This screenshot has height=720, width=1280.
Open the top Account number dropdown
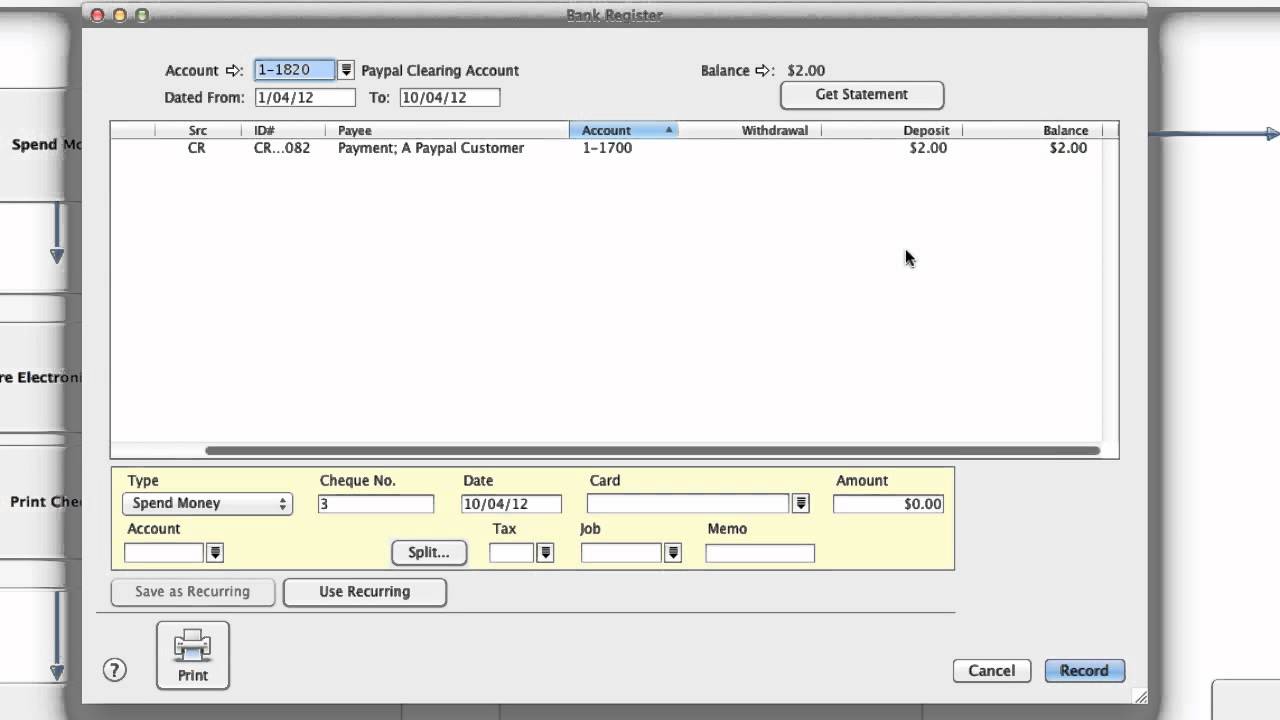346,70
